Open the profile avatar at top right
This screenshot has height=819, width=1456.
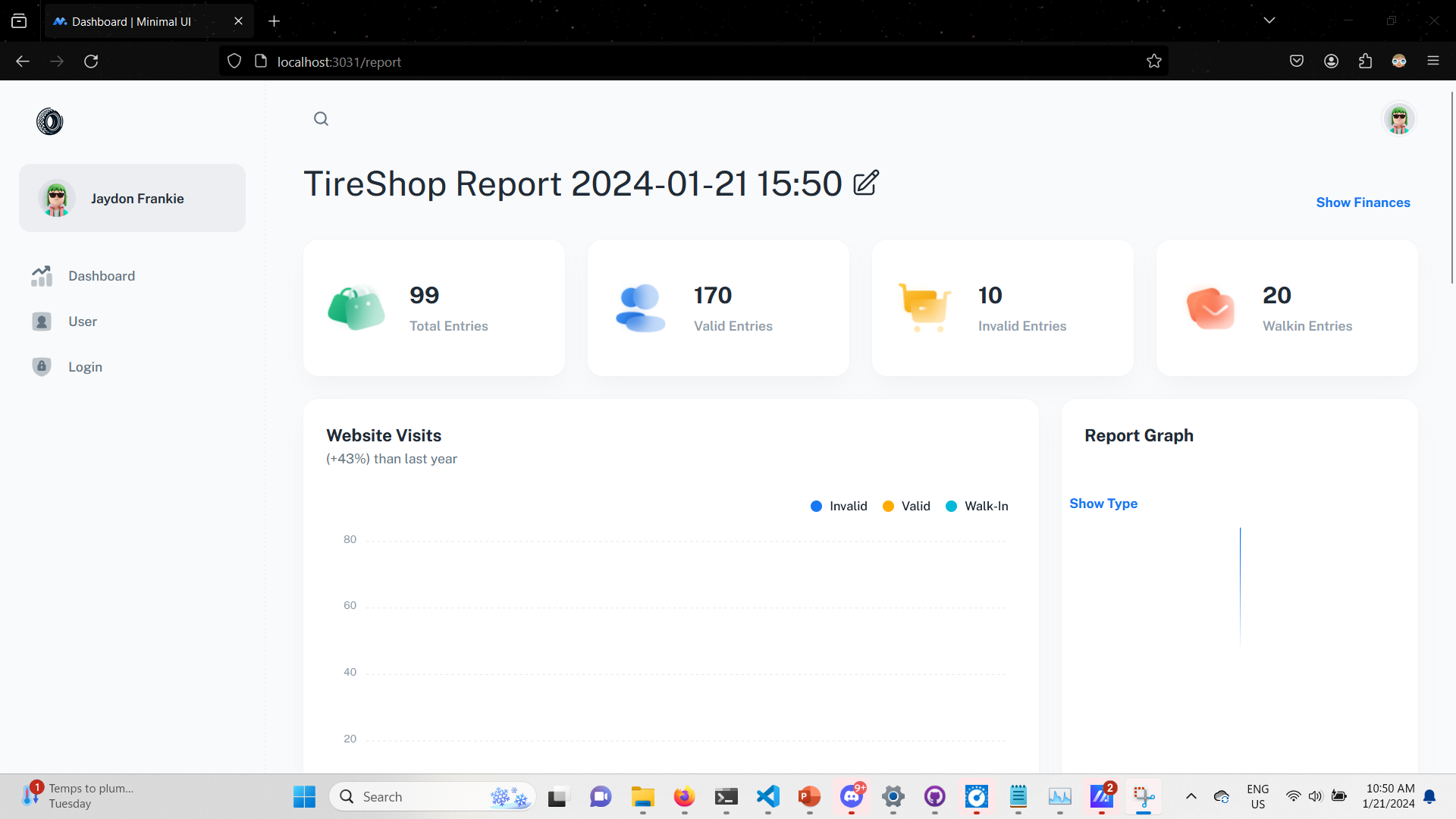(x=1398, y=119)
